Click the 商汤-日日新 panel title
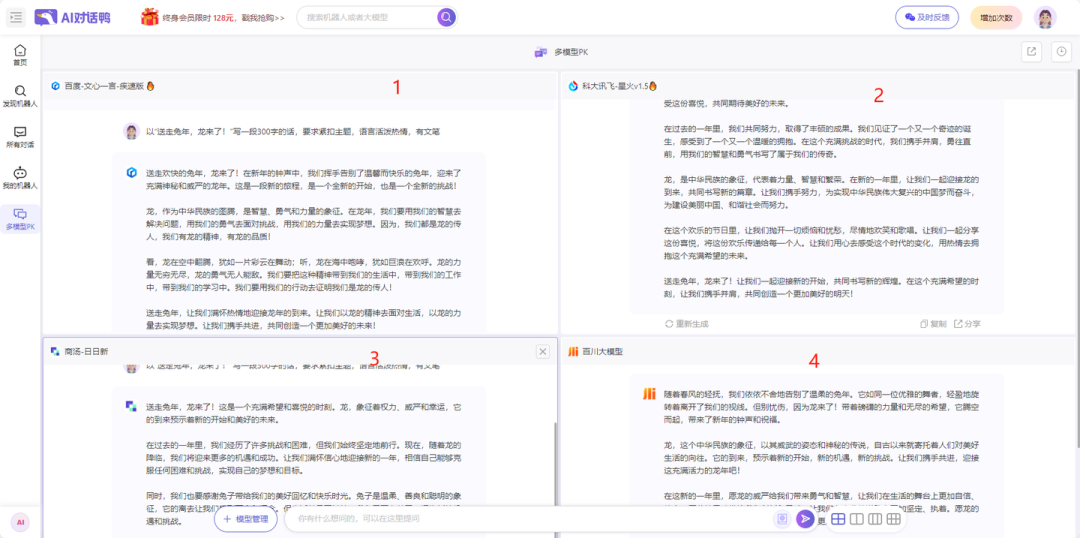Screen dimensions: 1080x538 click(86, 351)
